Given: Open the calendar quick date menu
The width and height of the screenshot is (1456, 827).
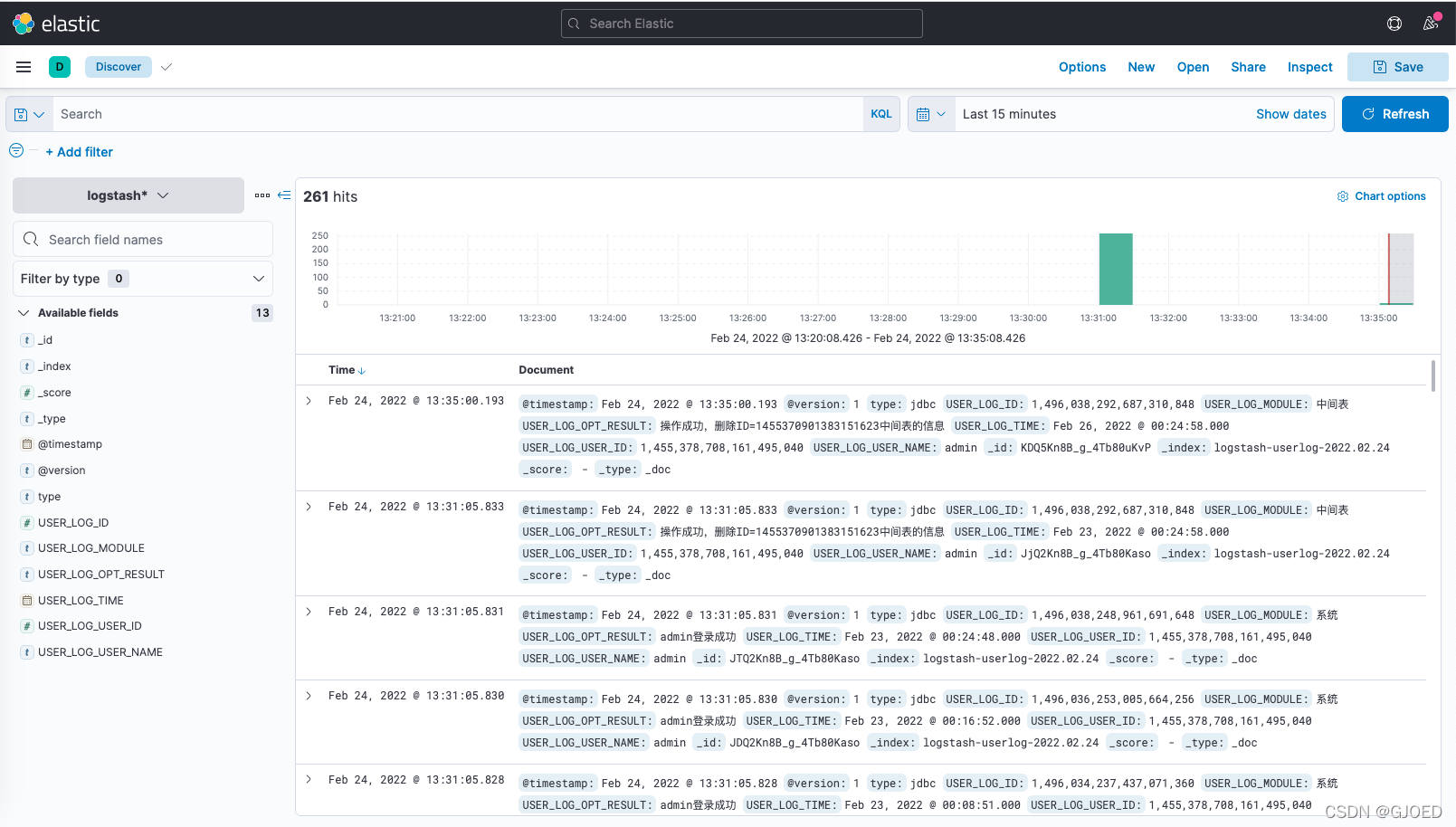Looking at the screenshot, I should [931, 115].
